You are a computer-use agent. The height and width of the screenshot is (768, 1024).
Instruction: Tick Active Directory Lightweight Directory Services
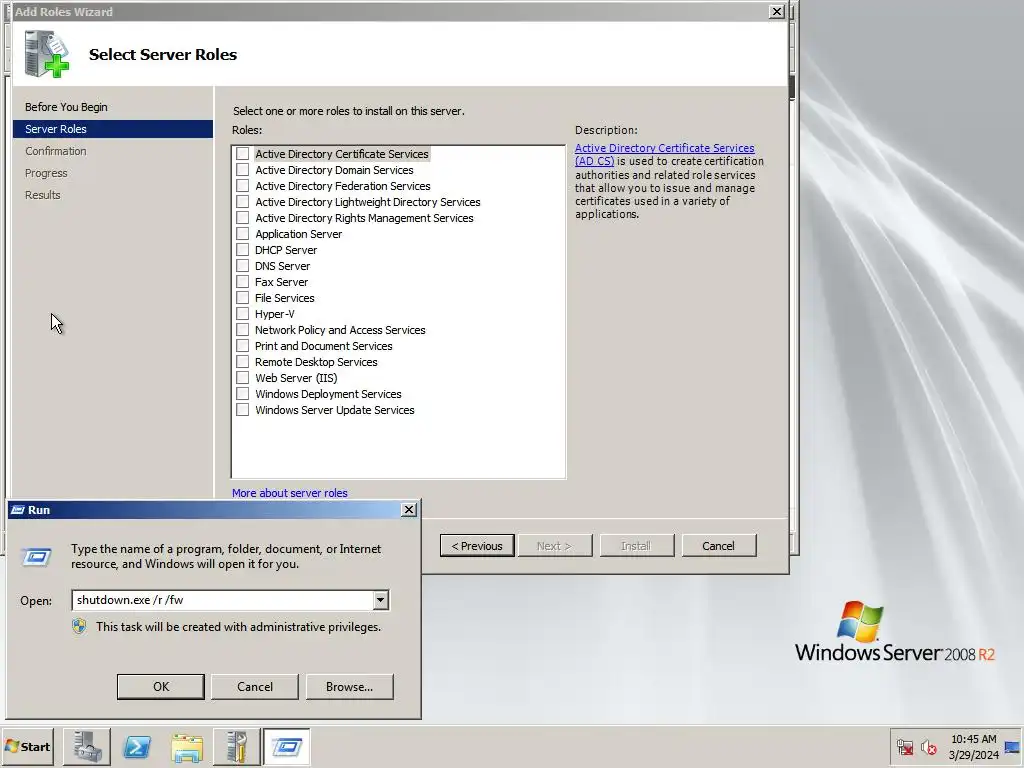click(x=242, y=202)
